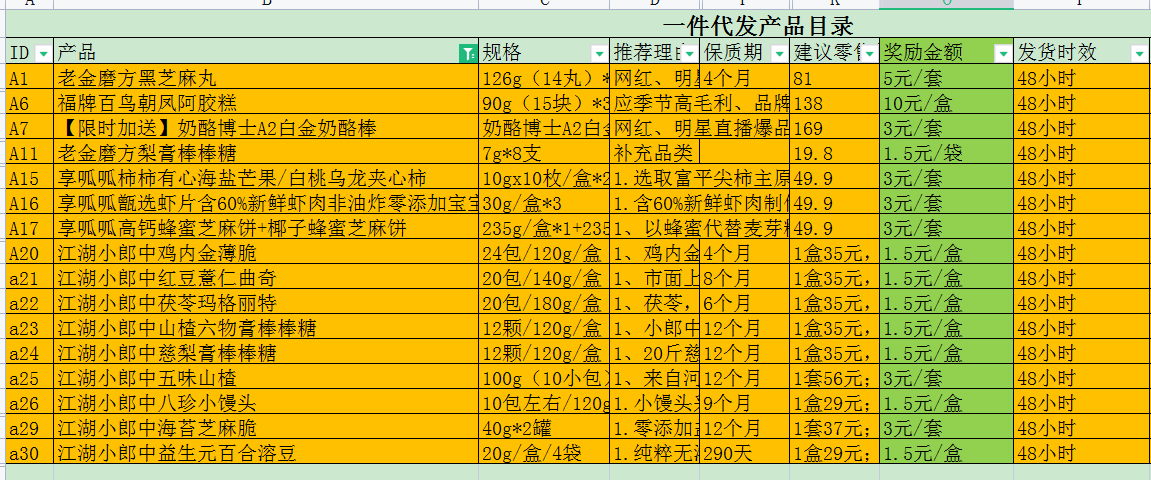
Task: Click the retail price cell 169
Action: (835, 128)
